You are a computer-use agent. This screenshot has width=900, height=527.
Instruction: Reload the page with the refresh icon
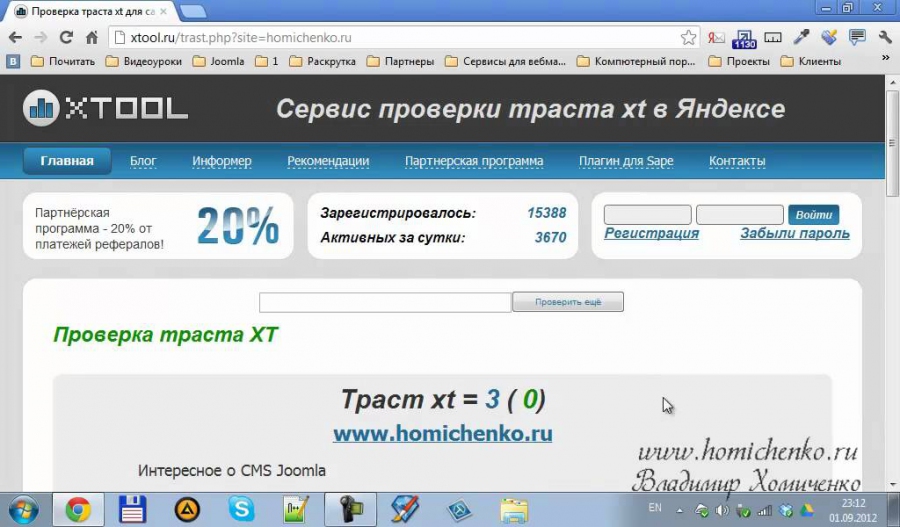66,38
